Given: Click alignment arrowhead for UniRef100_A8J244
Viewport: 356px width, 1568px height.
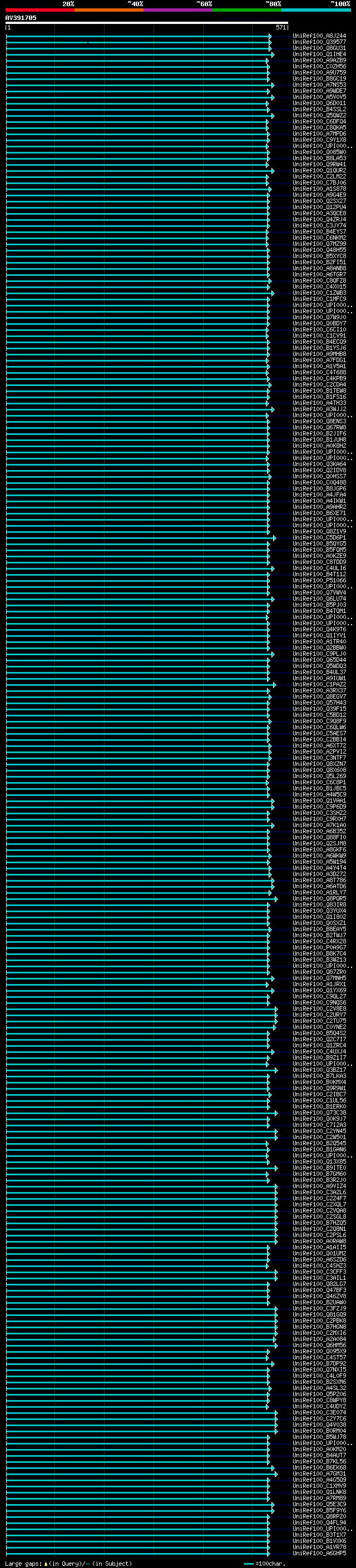Looking at the screenshot, I should [x=270, y=36].
